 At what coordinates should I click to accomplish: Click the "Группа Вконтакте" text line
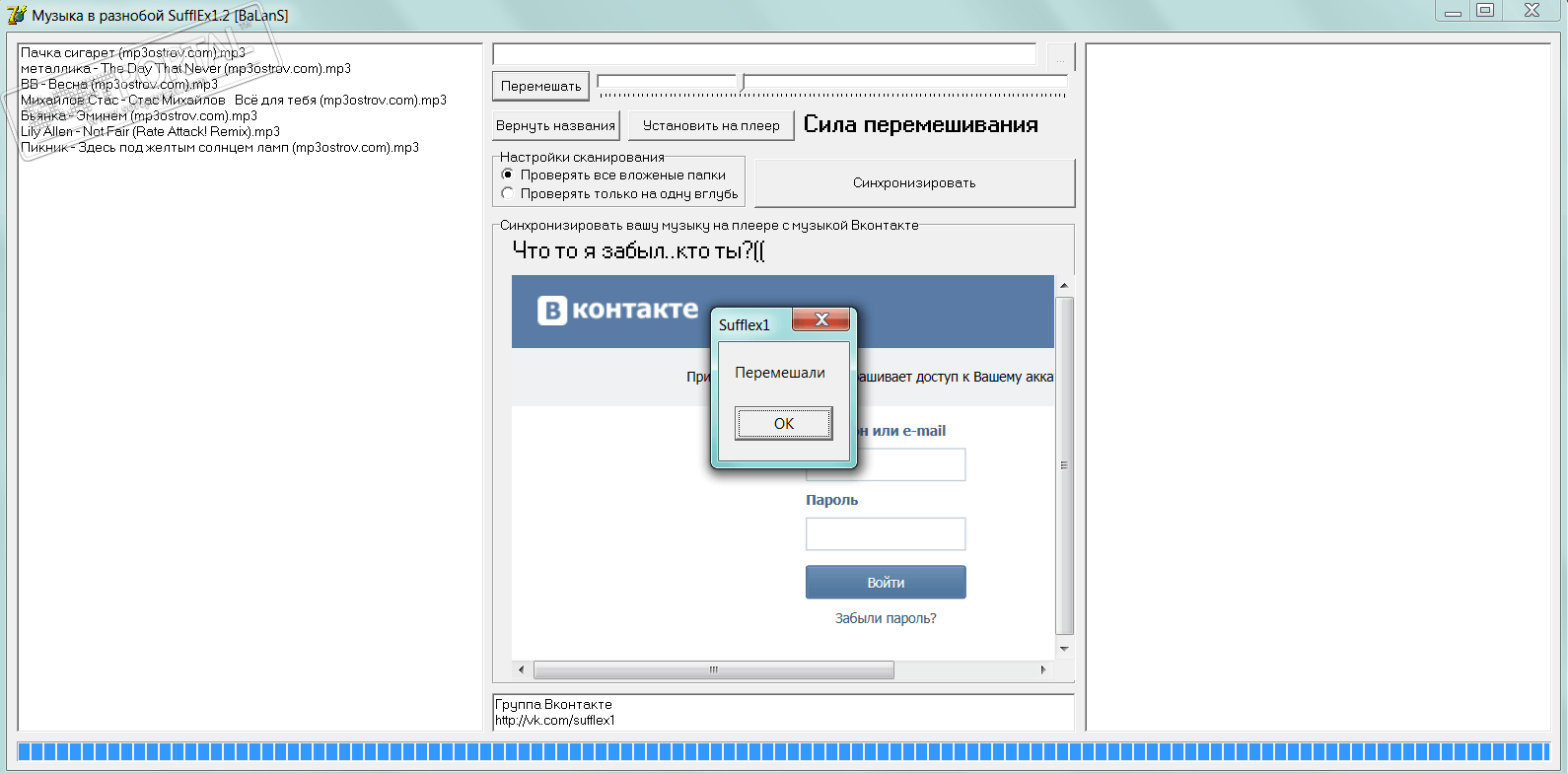tap(553, 704)
